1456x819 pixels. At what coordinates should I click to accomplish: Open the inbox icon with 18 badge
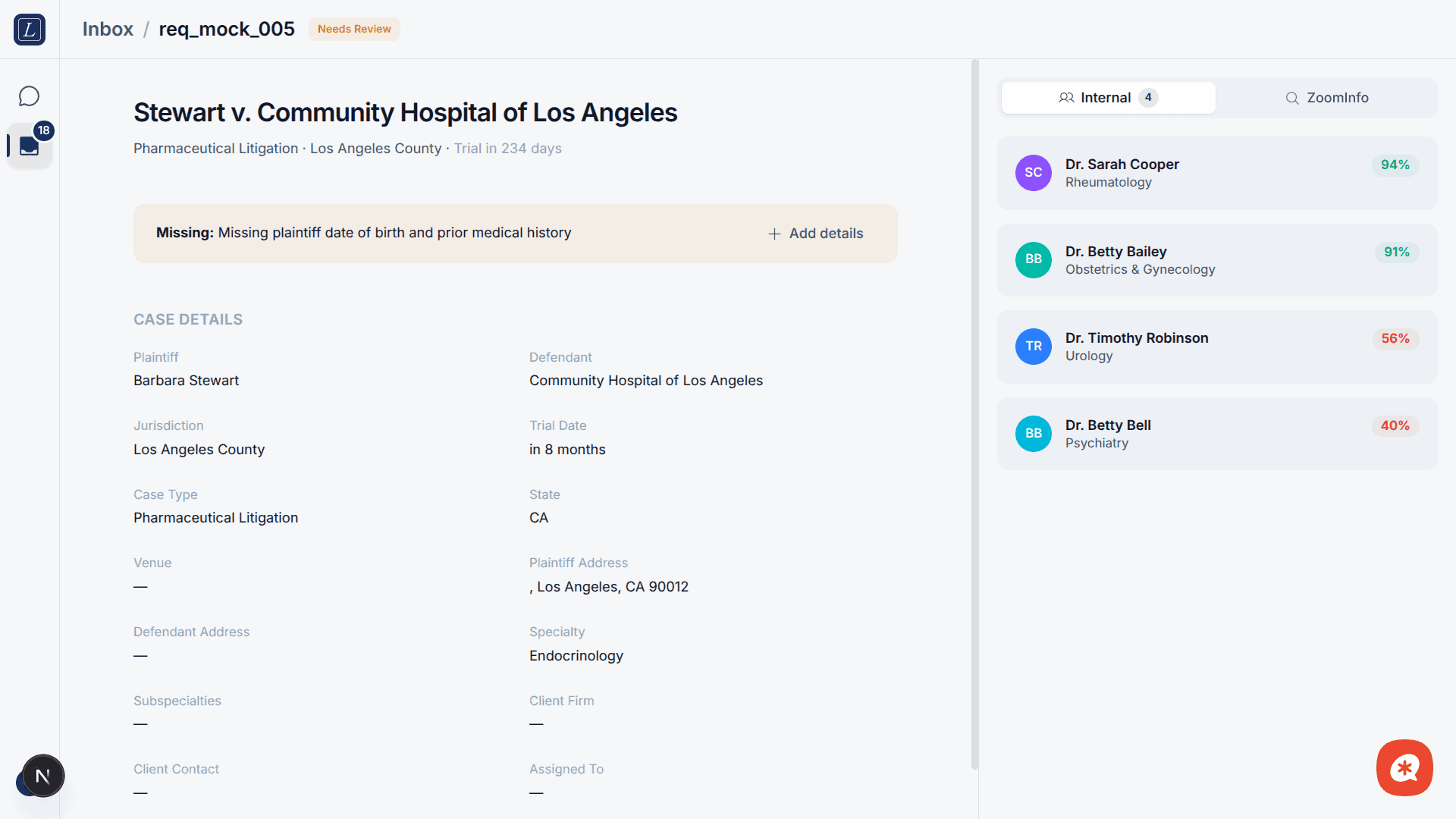30,146
